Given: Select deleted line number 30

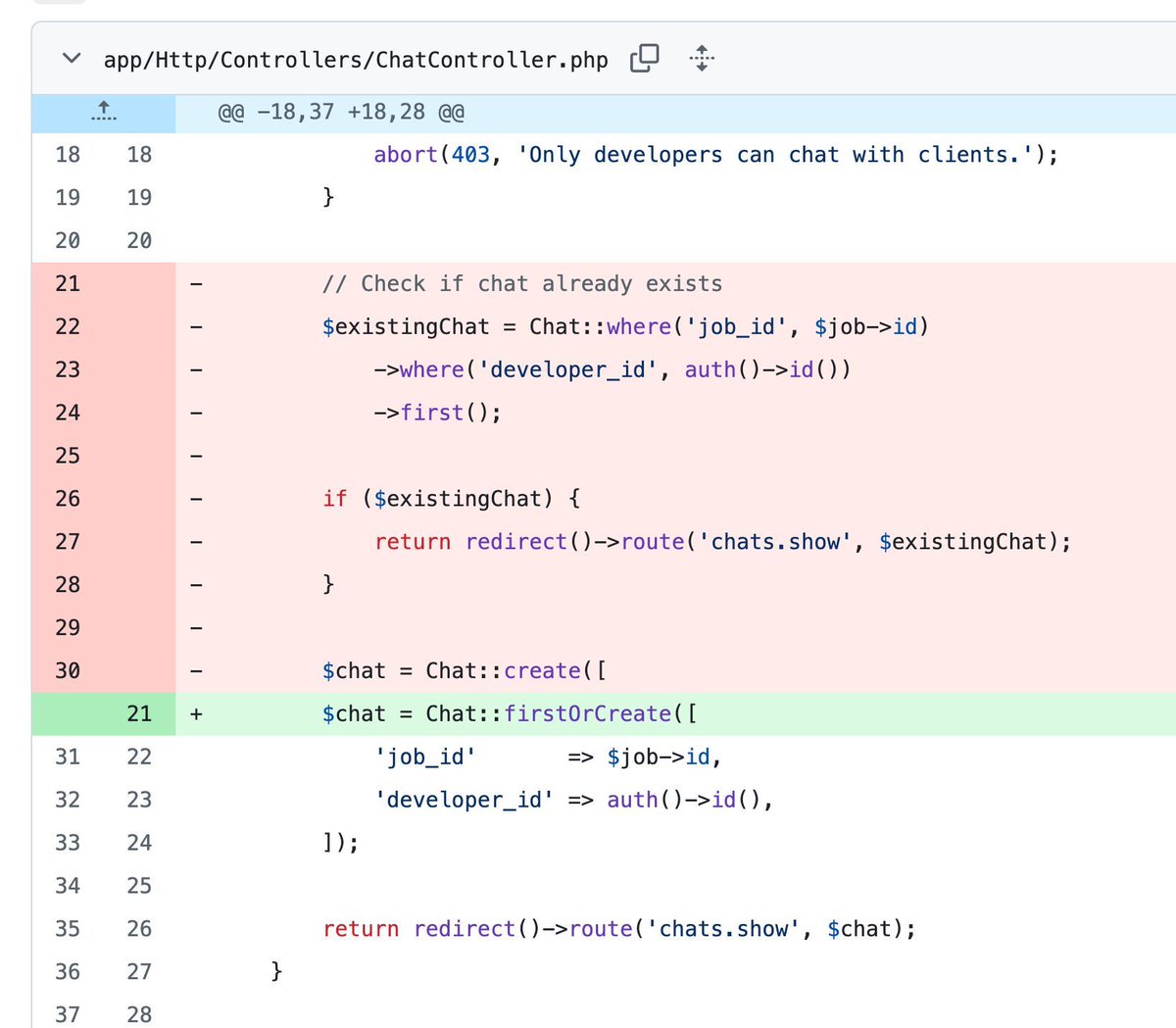Looking at the screenshot, I should pyautogui.click(x=68, y=671).
